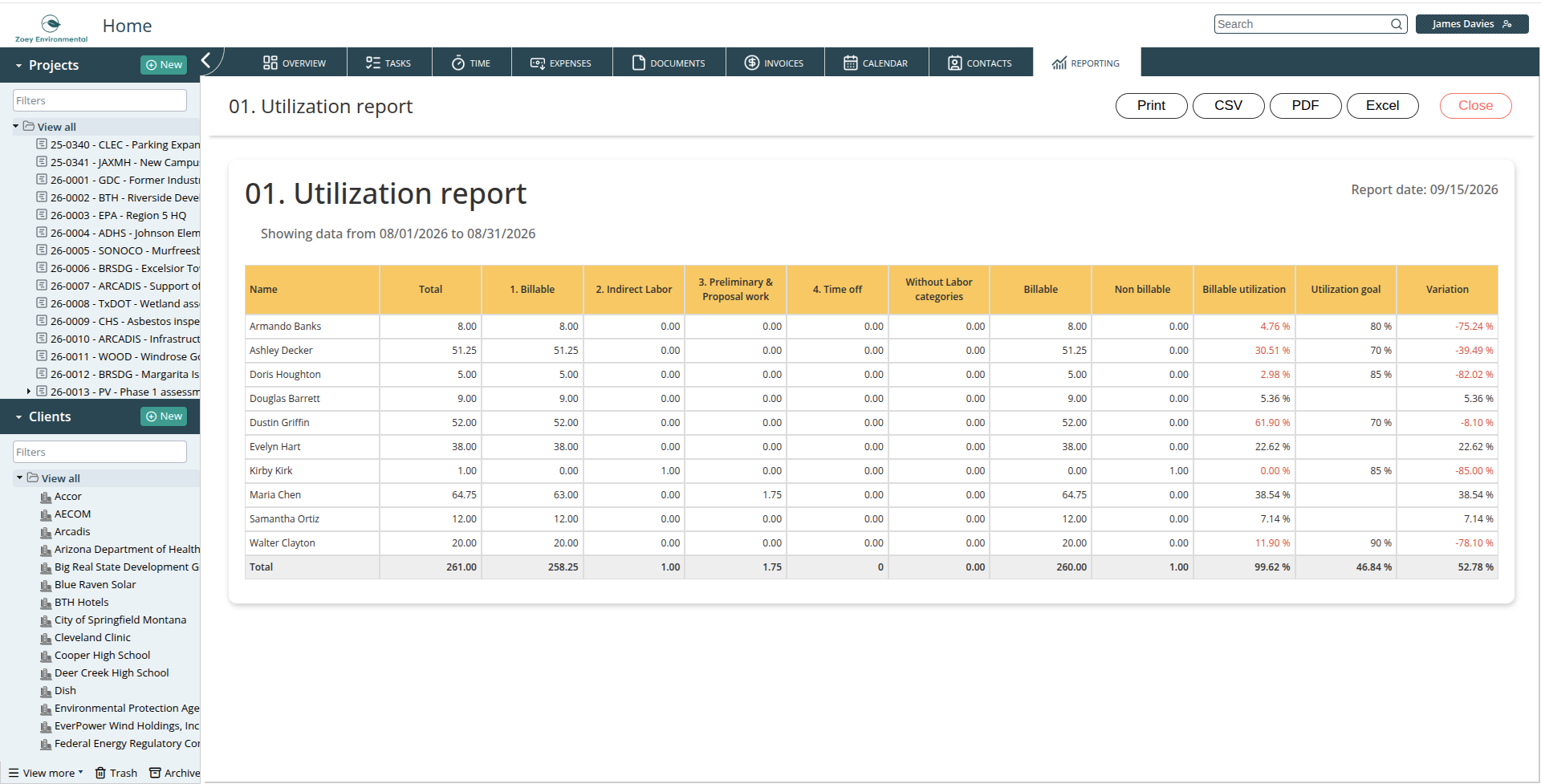Open the Documents tab

click(x=669, y=63)
